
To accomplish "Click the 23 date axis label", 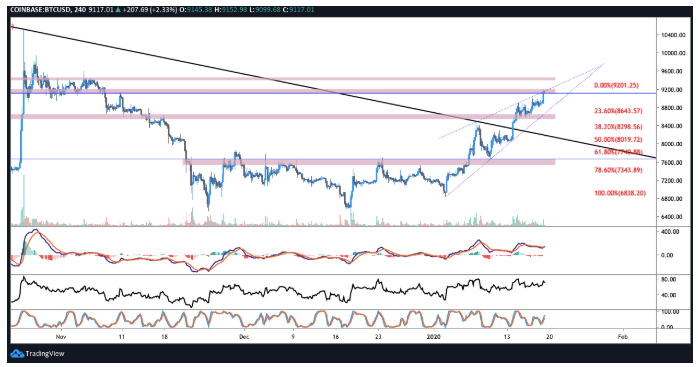I will tap(378, 337).
